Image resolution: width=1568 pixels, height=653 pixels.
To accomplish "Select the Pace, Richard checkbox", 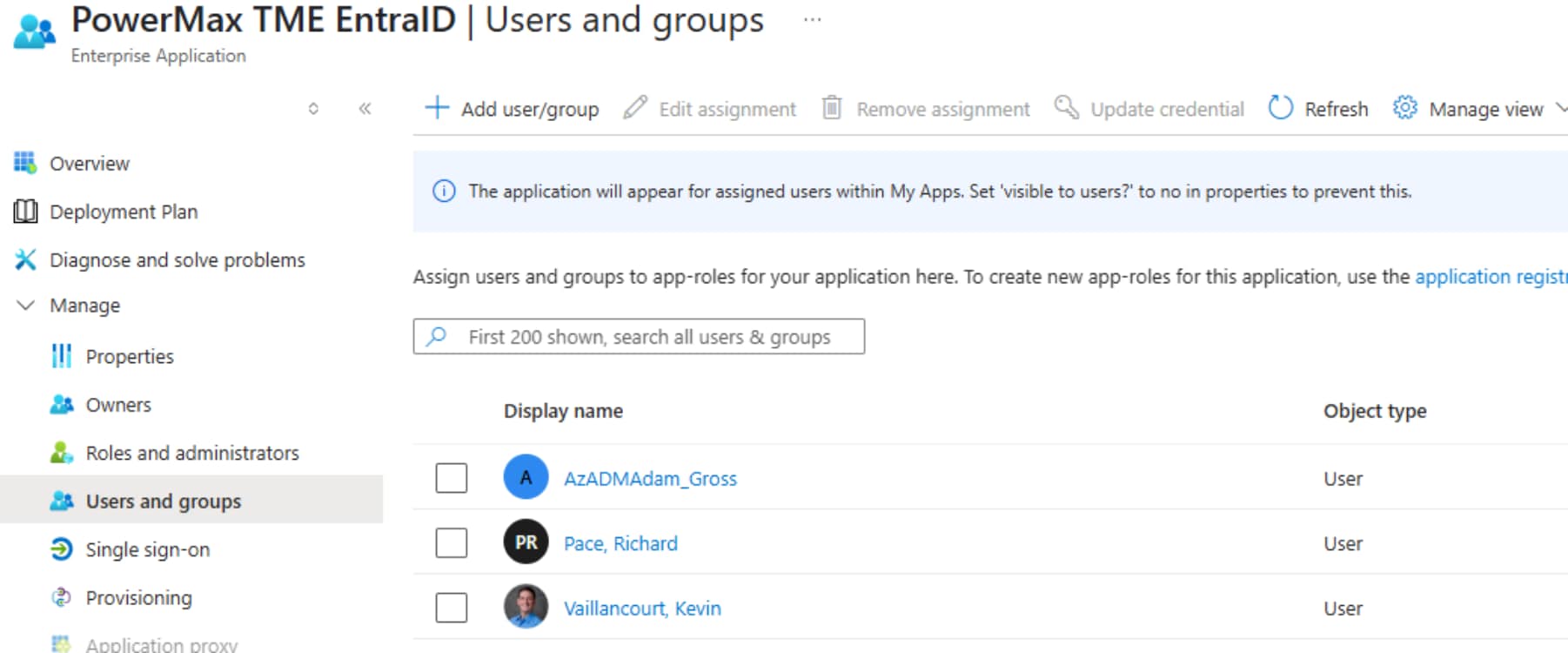I will pos(452,542).
